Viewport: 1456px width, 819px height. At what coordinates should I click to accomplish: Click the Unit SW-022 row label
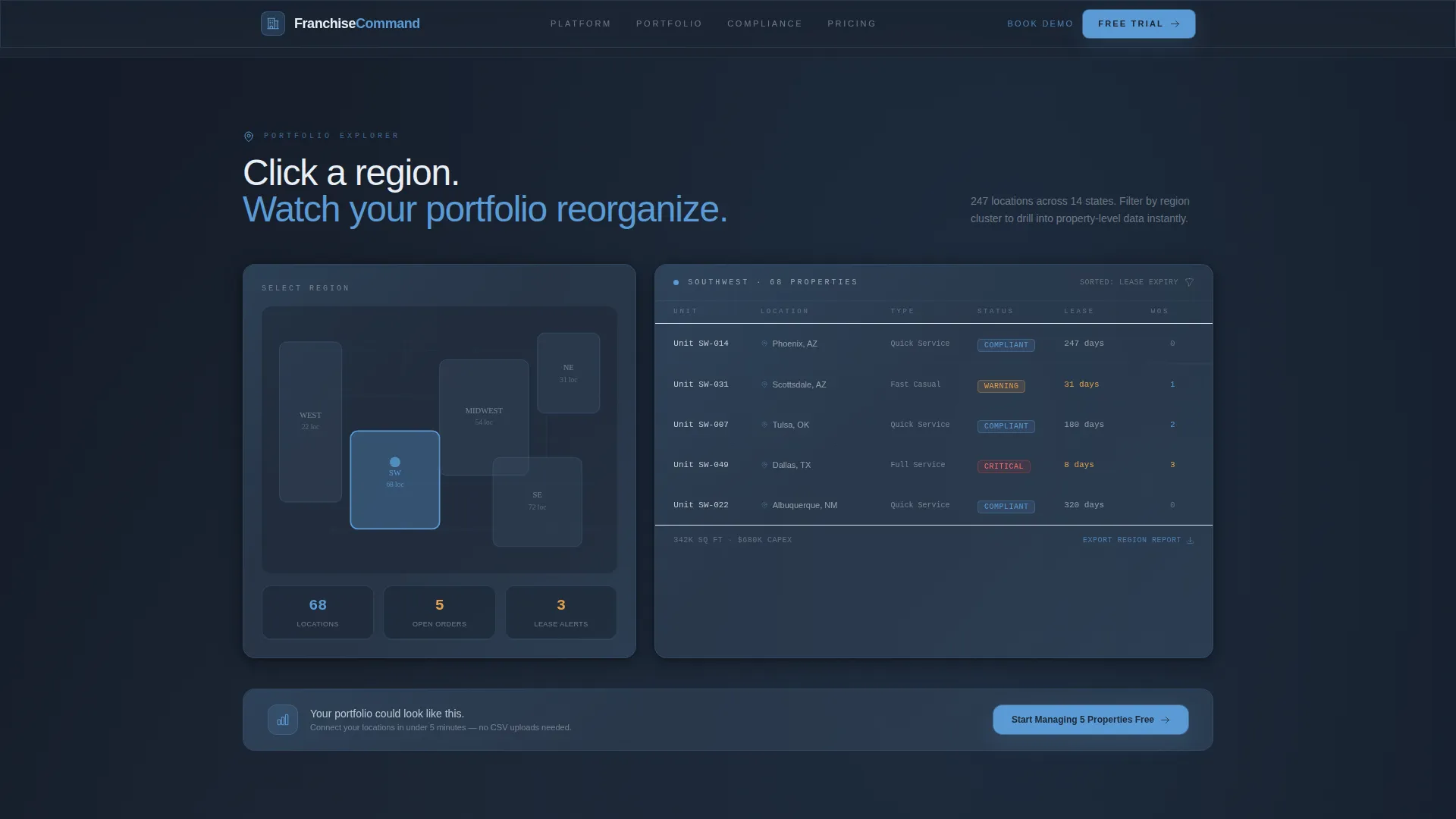click(701, 505)
